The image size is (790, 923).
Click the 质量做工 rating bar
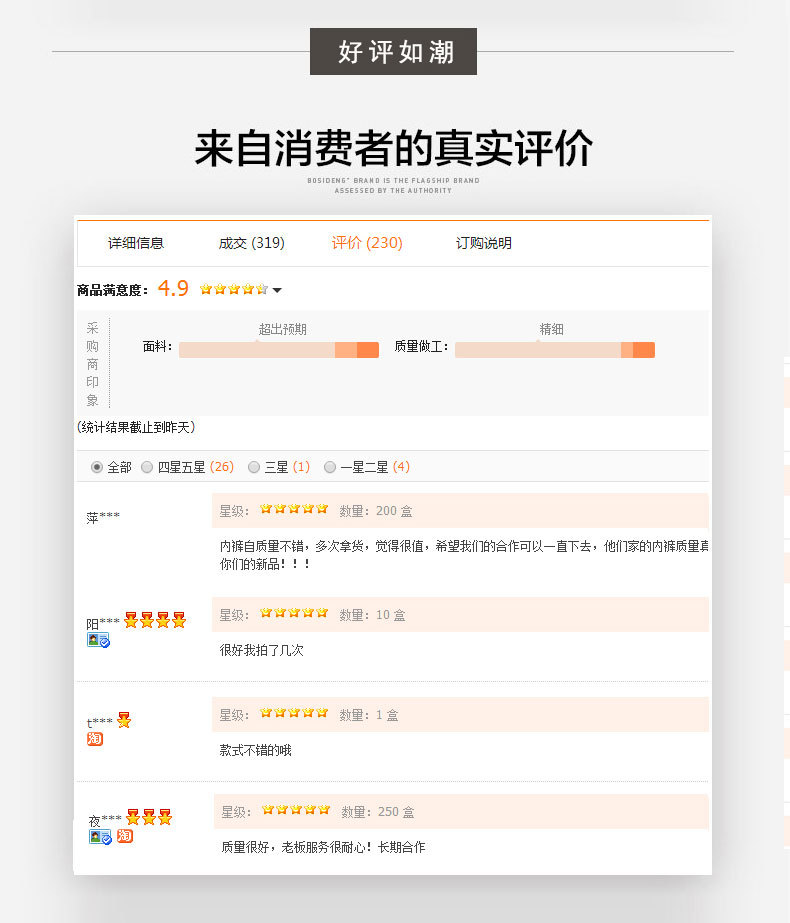pyautogui.click(x=555, y=350)
